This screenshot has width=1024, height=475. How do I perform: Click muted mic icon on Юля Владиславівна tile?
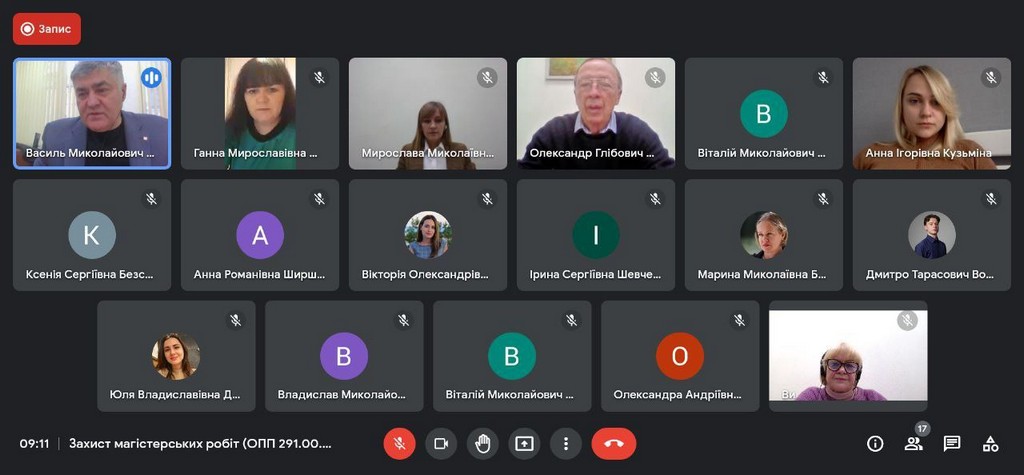tap(235, 321)
